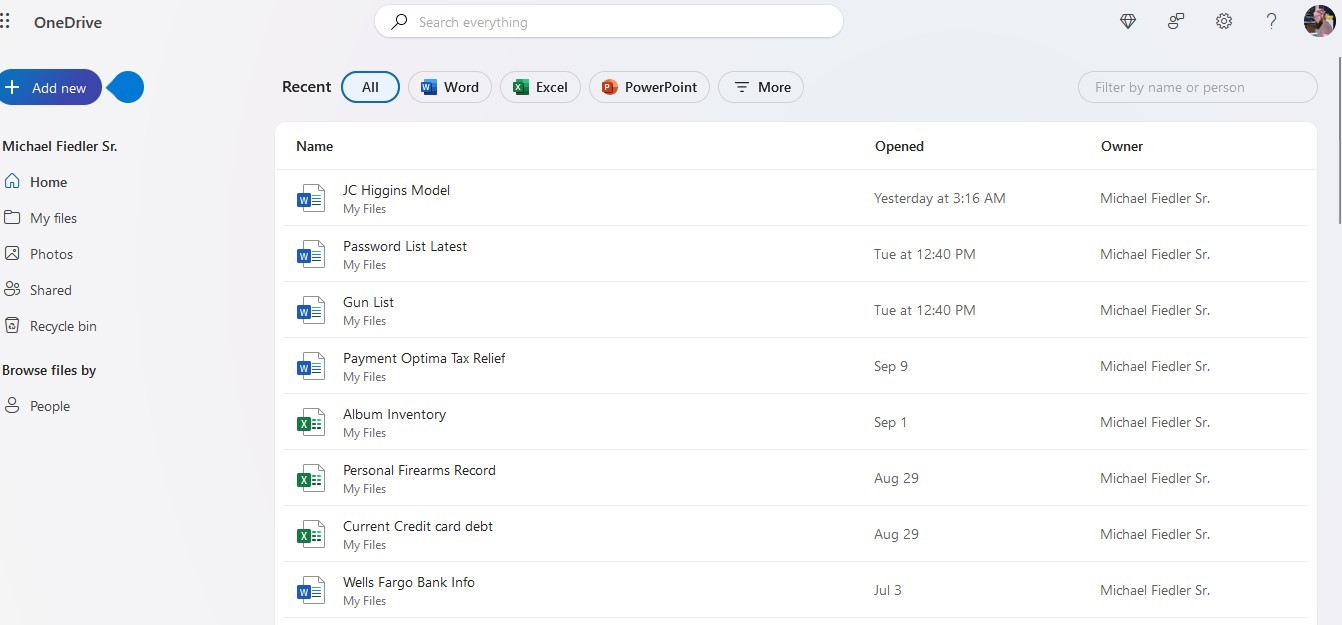
Task: Filter recent files by PowerPoint
Action: coord(650,87)
